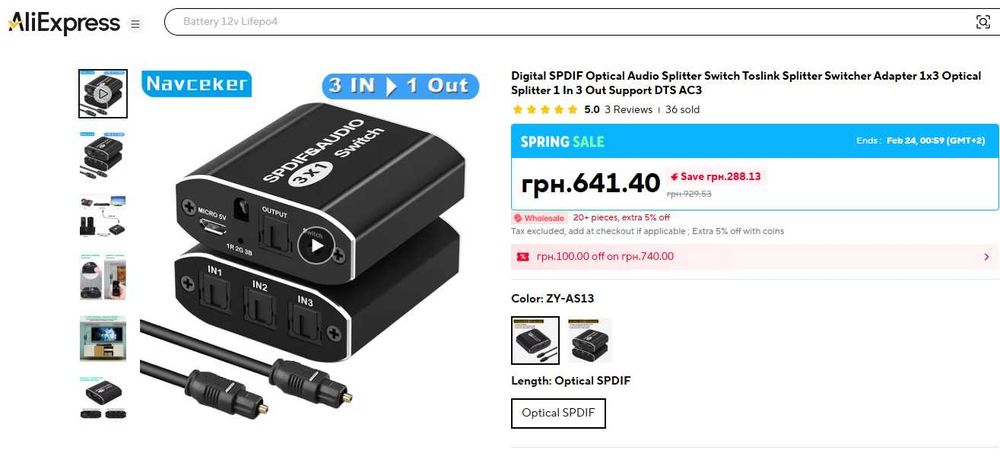Image resolution: width=1000 pixels, height=462 pixels.
Task: Open the 3 Reviews link
Action: pos(628,110)
